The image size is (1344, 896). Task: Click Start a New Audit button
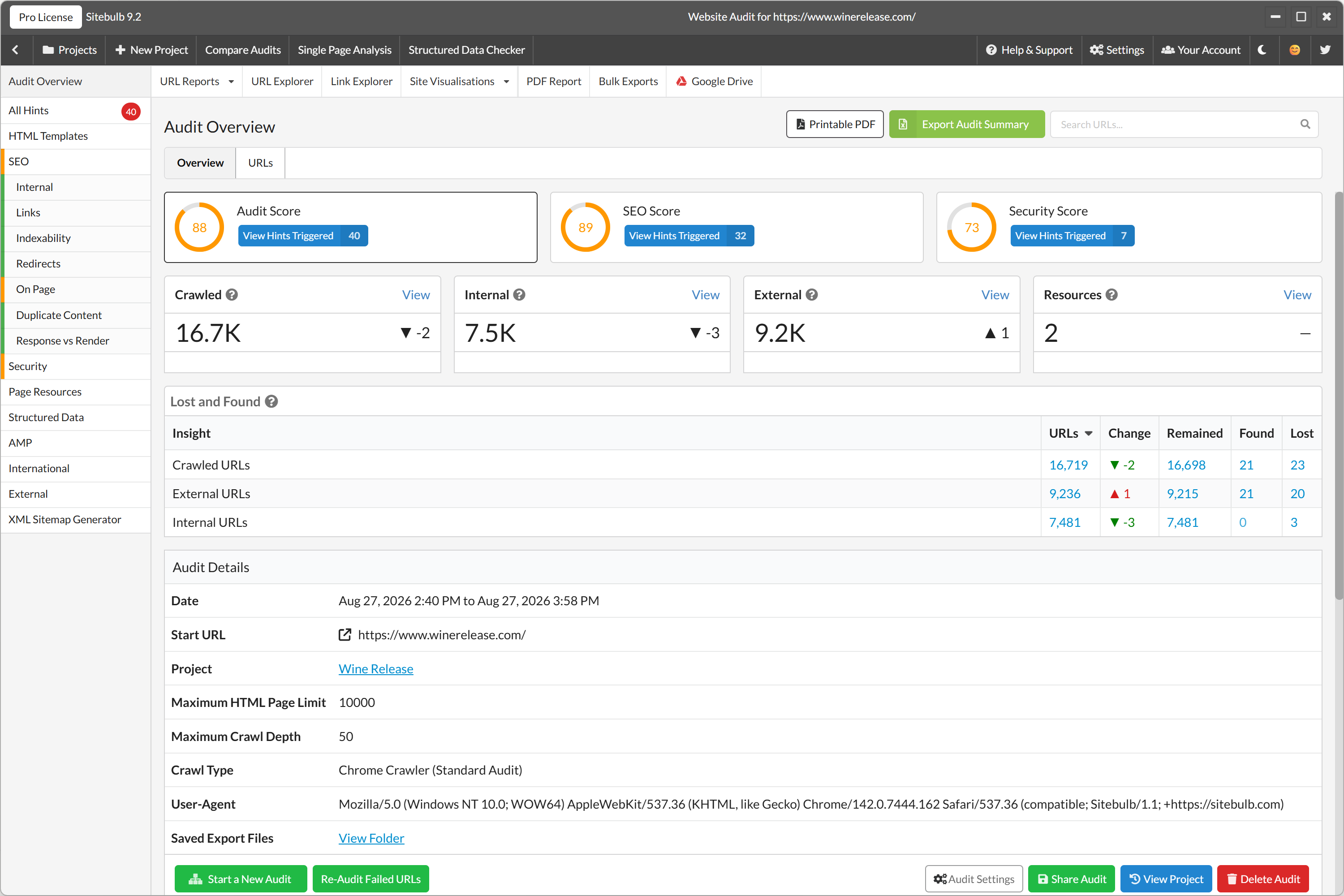pyautogui.click(x=241, y=879)
